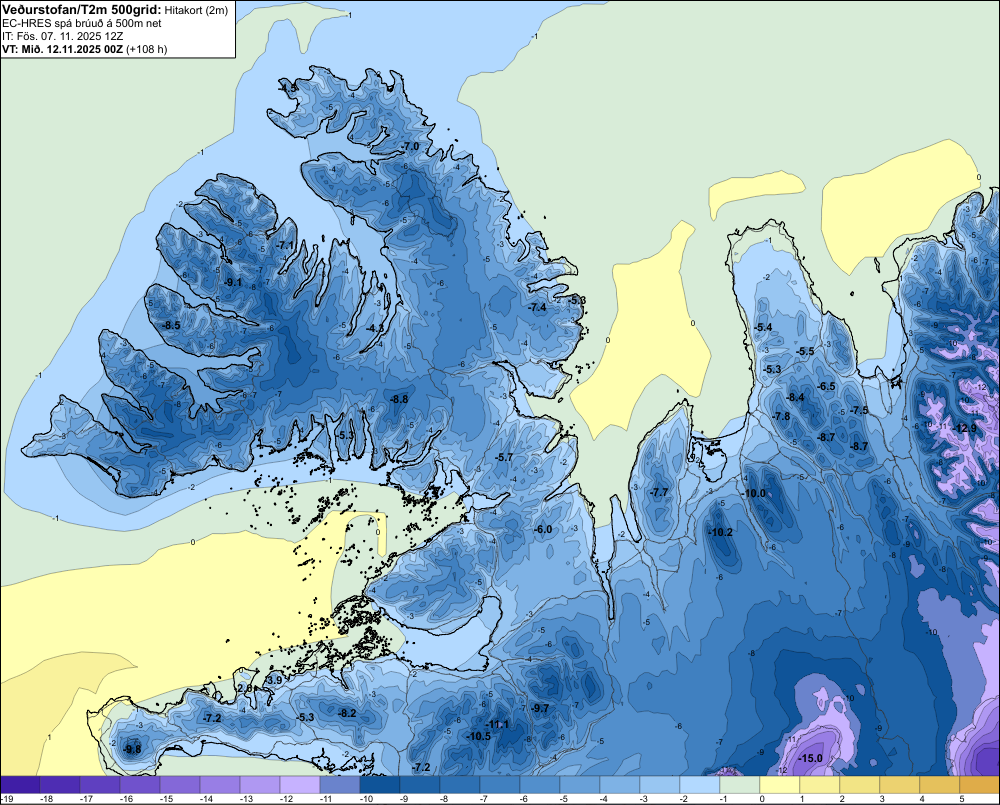Viewport: 1000px width, 805px height.
Task: Click the -8.8 temperature value on the map
Action: tap(399, 399)
